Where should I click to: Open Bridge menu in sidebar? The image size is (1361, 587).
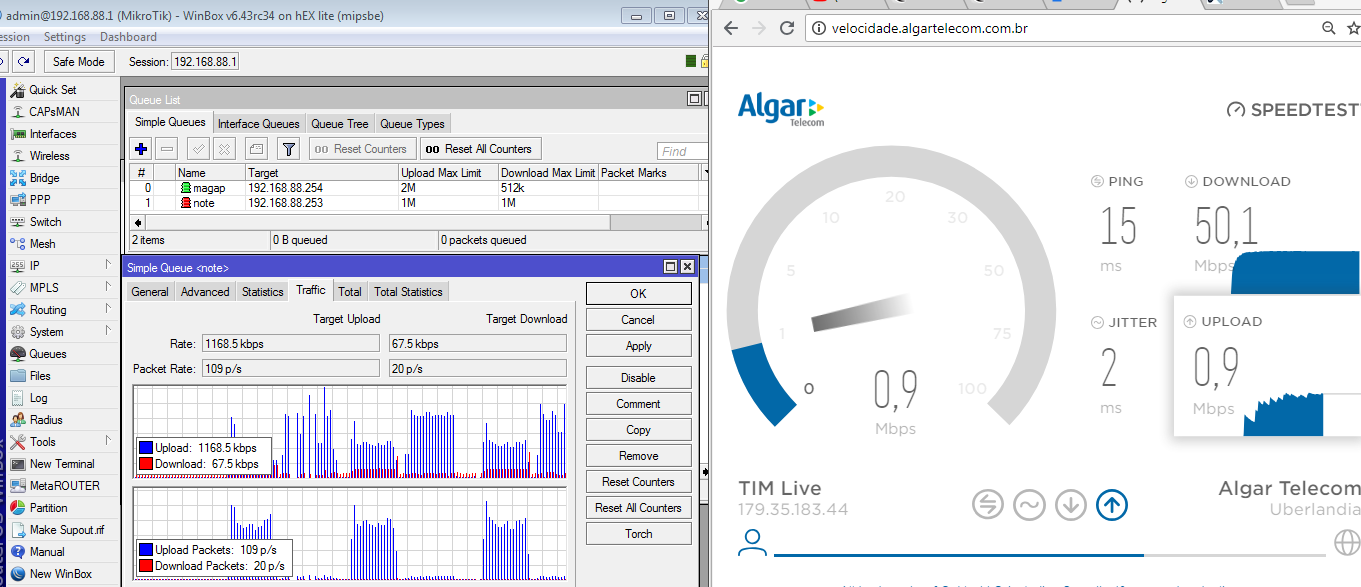point(44,178)
